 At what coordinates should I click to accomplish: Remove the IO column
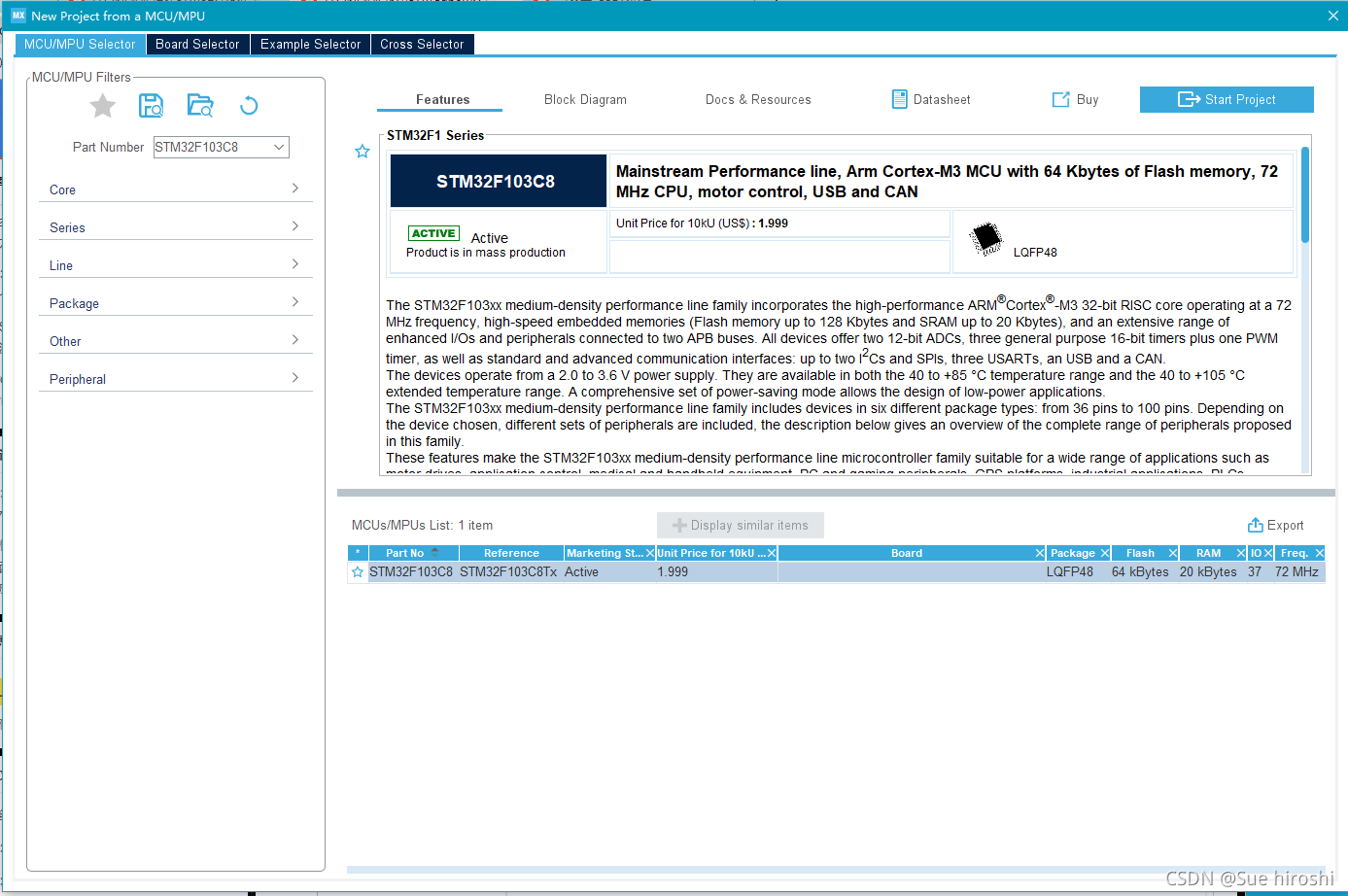pyautogui.click(x=1268, y=553)
